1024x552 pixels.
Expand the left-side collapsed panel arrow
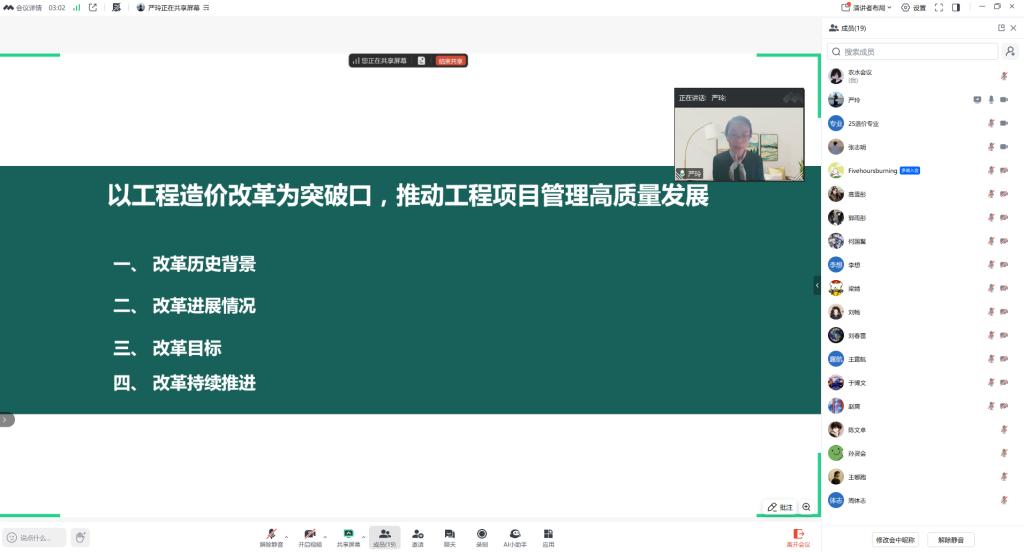(x=6, y=420)
